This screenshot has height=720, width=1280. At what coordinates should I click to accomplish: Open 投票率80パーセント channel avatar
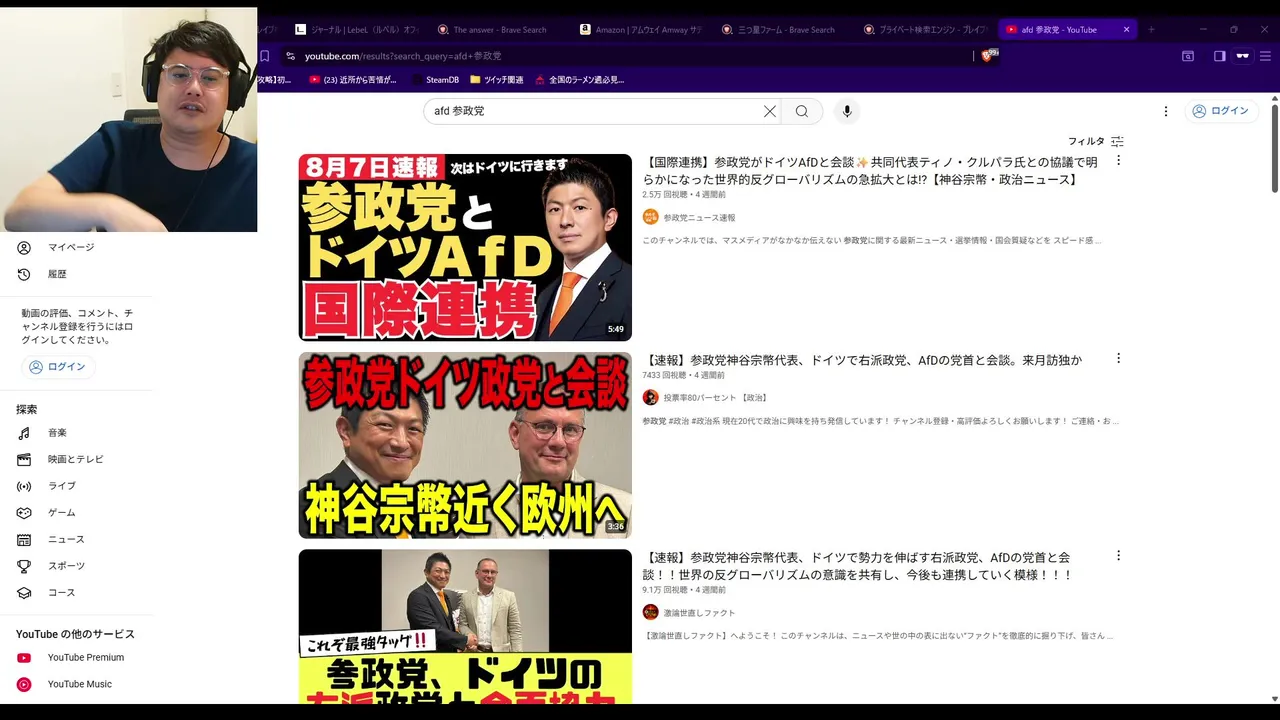click(x=650, y=397)
